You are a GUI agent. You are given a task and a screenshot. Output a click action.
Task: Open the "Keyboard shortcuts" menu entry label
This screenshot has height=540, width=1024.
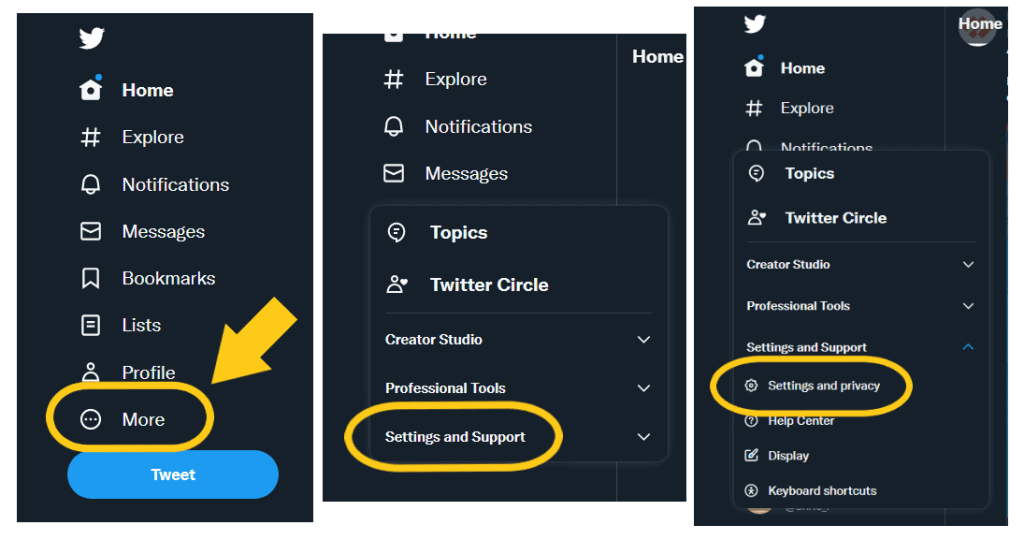[x=822, y=491]
